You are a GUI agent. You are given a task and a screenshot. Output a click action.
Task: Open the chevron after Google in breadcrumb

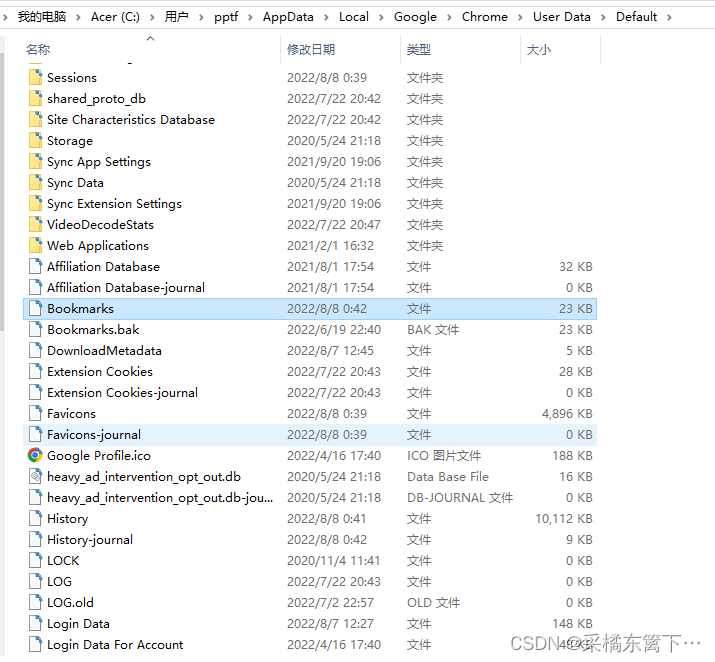(x=449, y=17)
